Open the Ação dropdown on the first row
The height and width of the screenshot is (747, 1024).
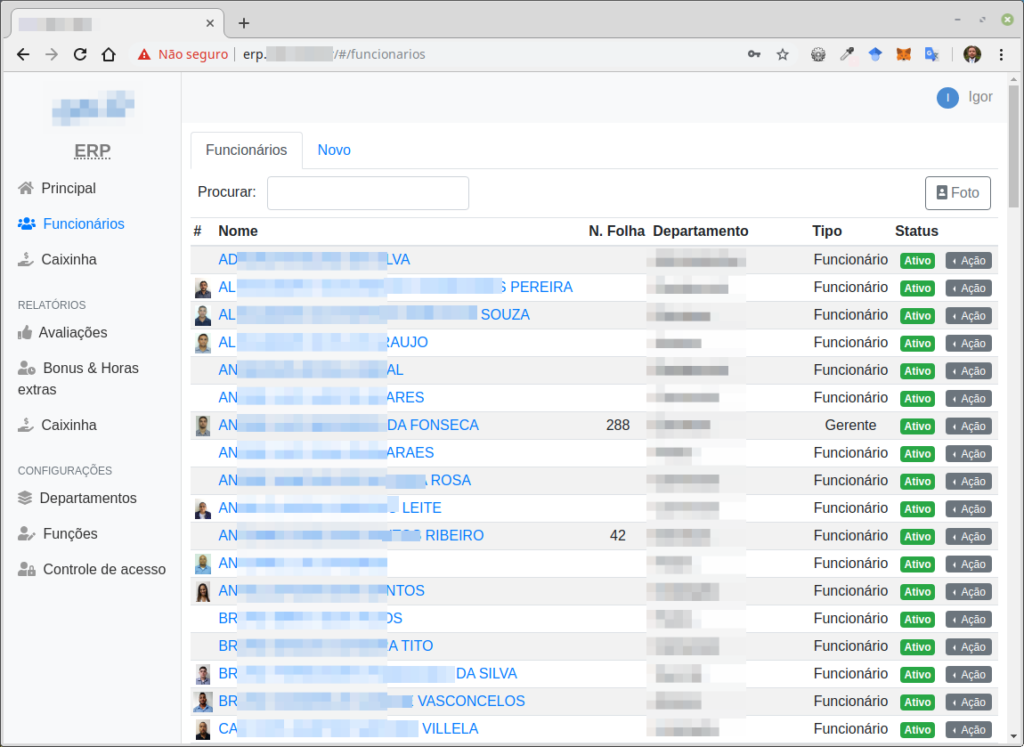click(967, 260)
